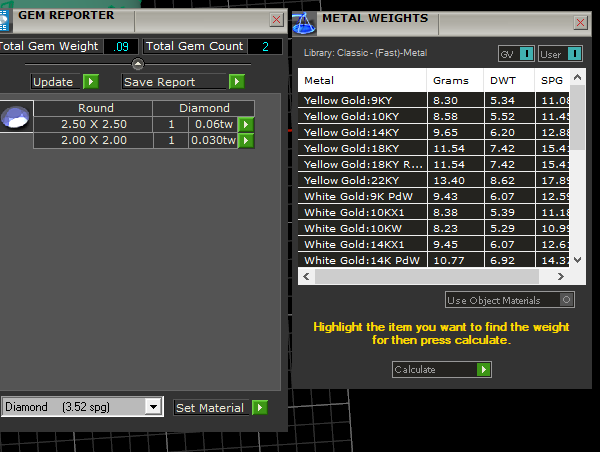Click the green arrow on Calculate
The width and height of the screenshot is (600, 452).
[483, 370]
